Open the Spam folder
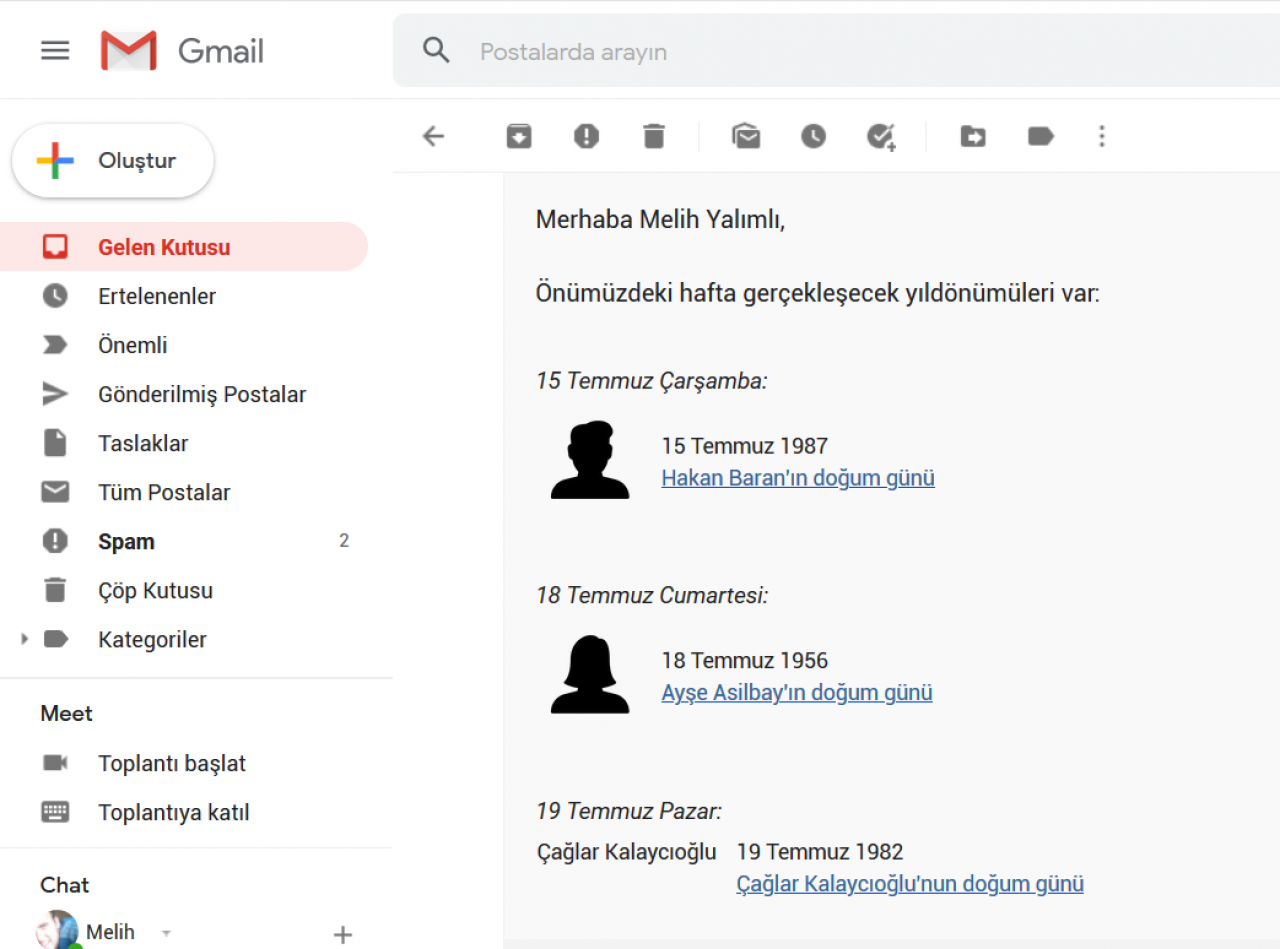1280x949 pixels. pos(126,542)
